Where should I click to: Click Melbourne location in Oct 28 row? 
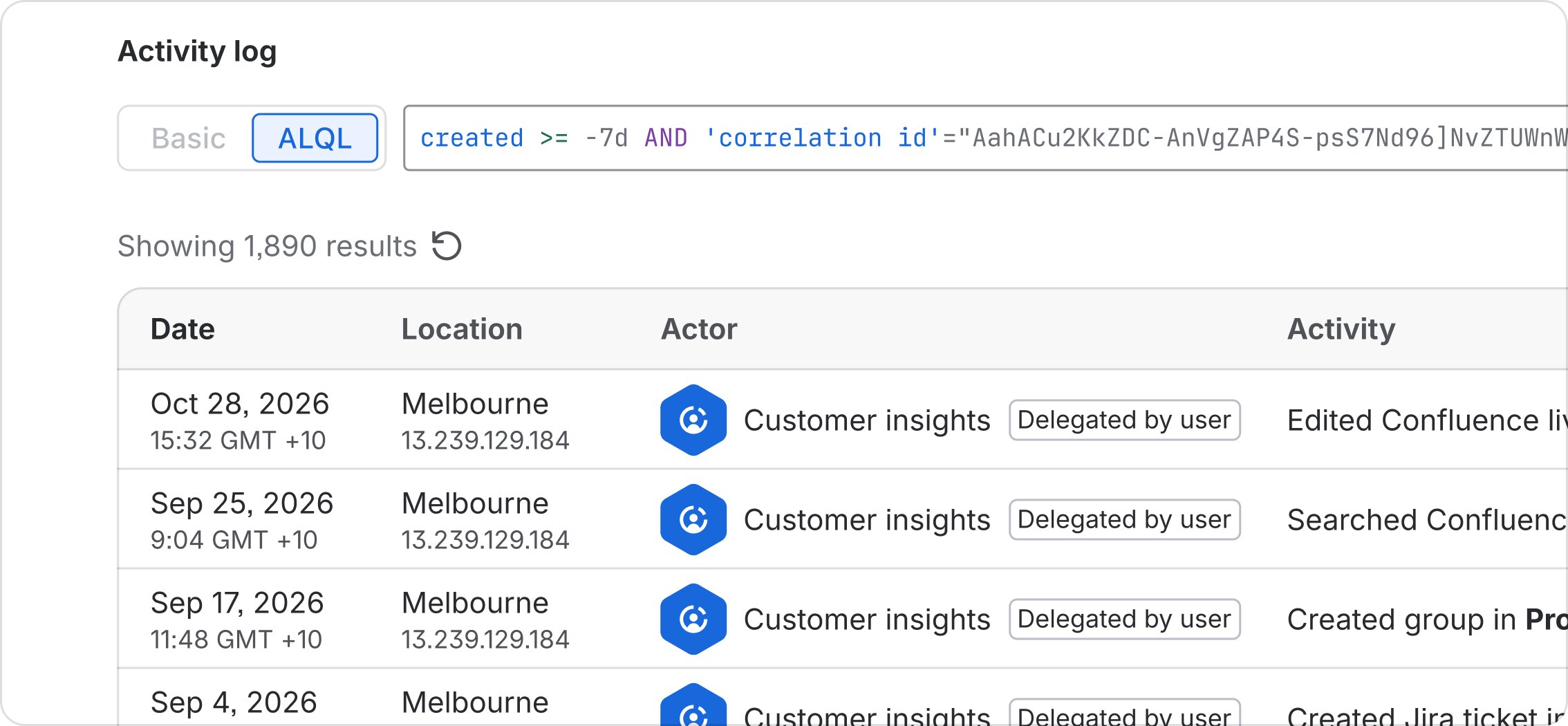coord(475,404)
